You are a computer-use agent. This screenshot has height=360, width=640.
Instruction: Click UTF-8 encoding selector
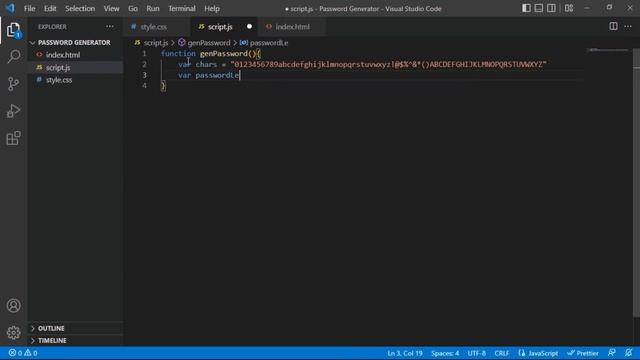coord(476,353)
